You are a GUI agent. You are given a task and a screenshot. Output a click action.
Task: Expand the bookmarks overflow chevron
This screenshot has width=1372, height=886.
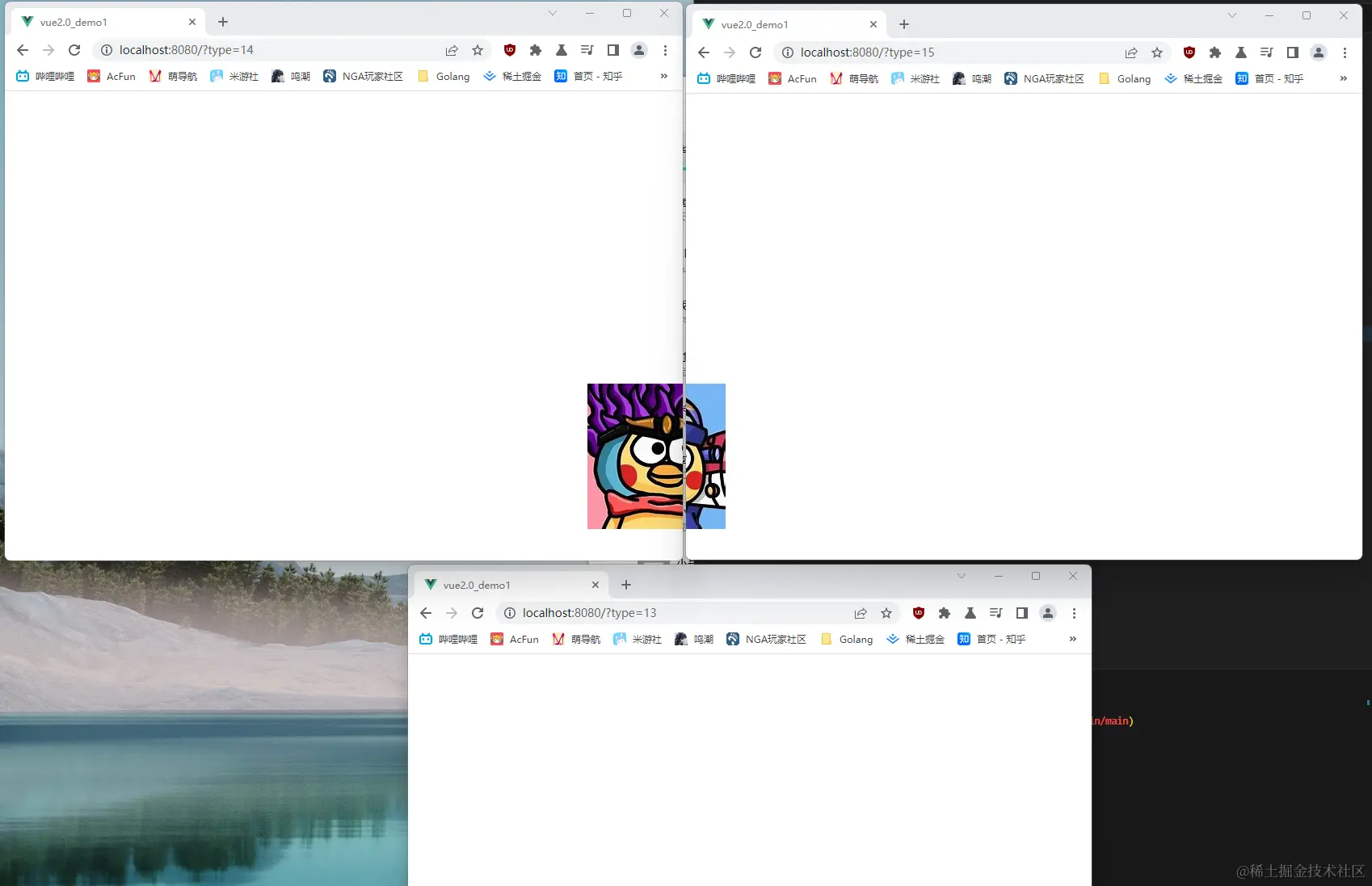tap(664, 76)
